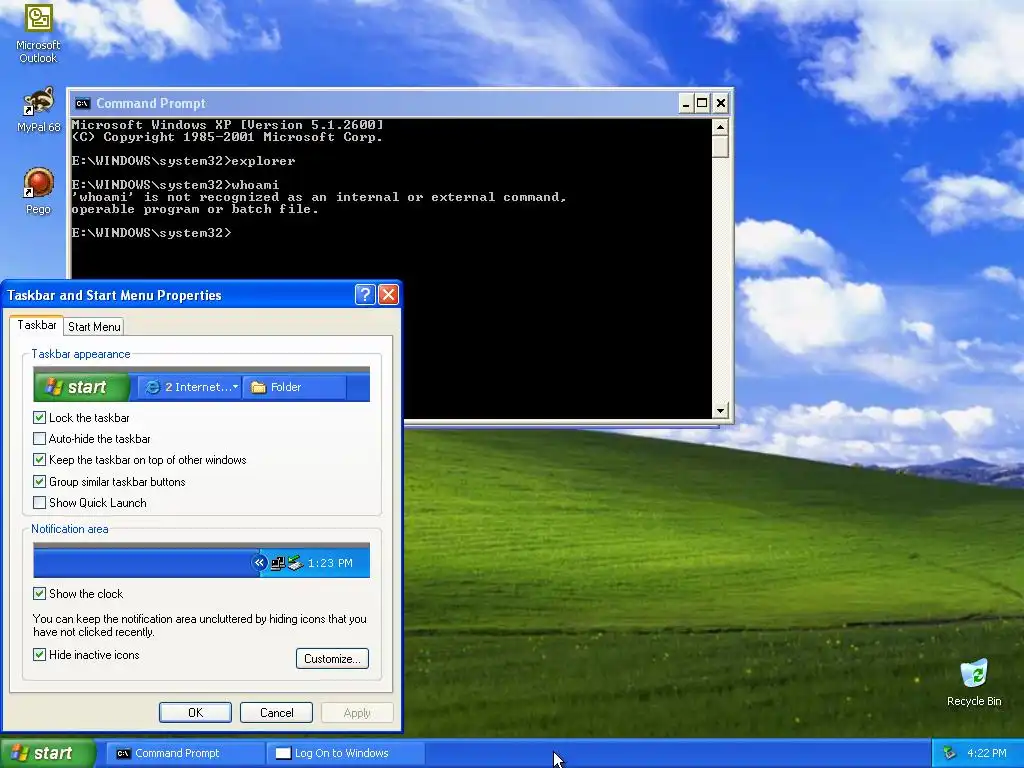The height and width of the screenshot is (768, 1024).
Task: Enable Show Quick Launch checkbox
Action: coord(39,502)
